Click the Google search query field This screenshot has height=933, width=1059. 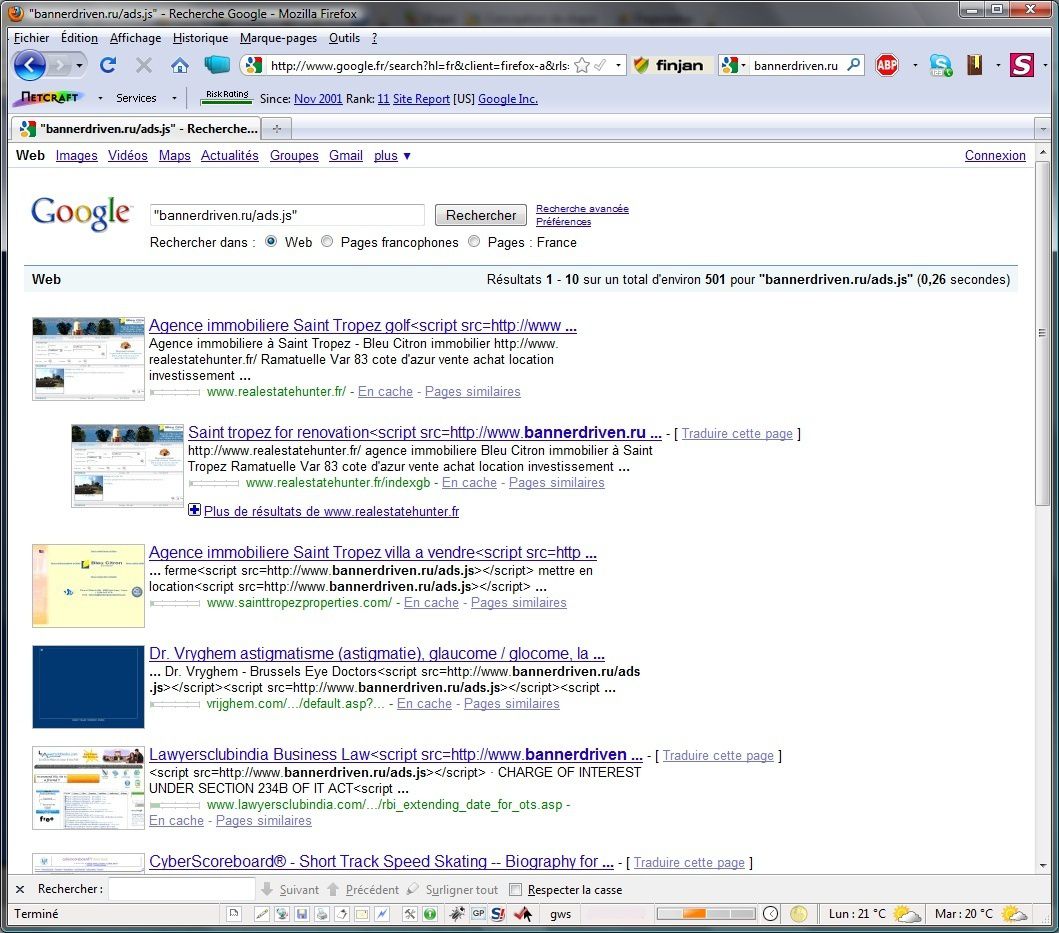tap(287, 215)
